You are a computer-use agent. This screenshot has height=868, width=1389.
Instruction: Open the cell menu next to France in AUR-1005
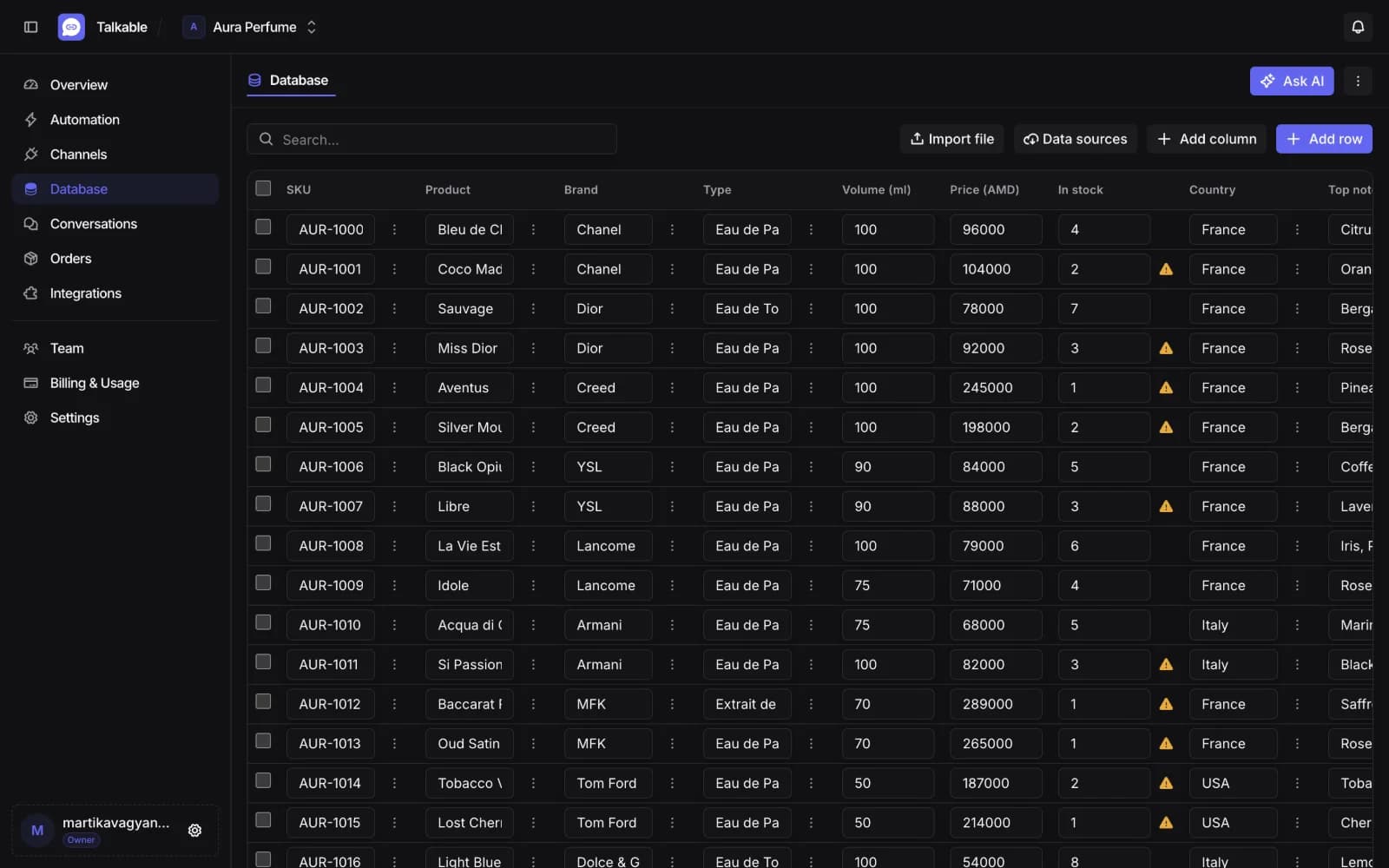pos(1297,427)
